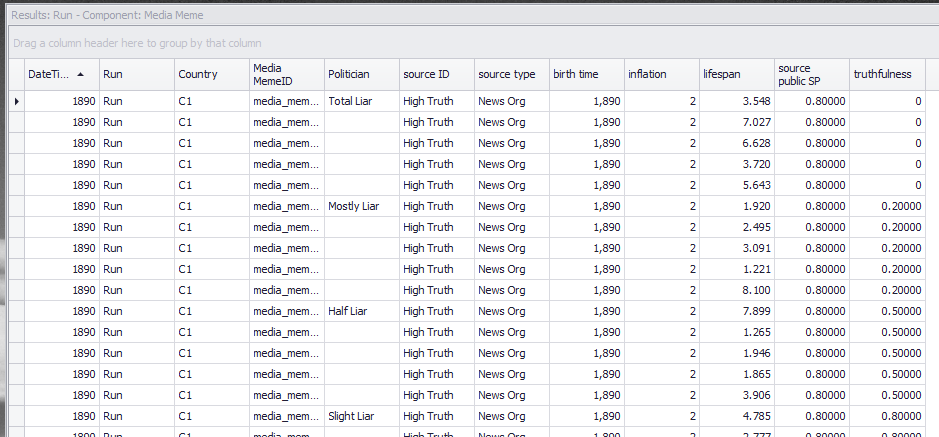Click the Run column header
The image size is (939, 437).
(137, 74)
